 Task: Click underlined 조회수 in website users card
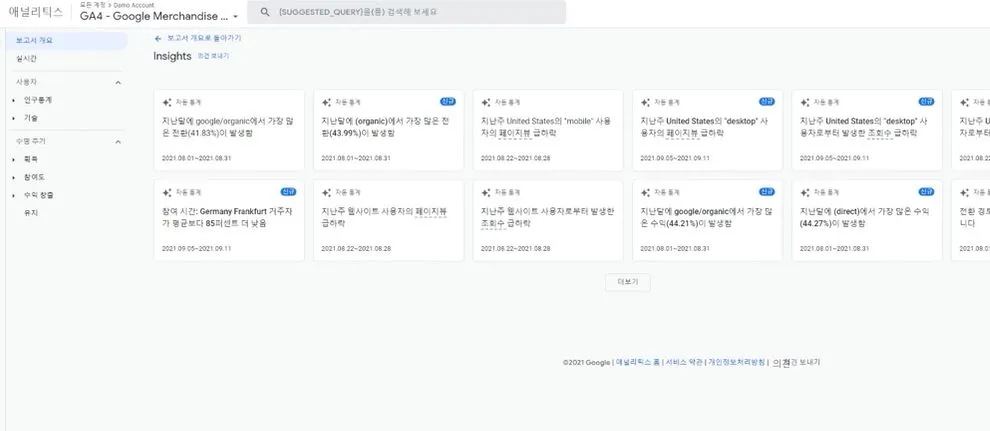[493, 223]
